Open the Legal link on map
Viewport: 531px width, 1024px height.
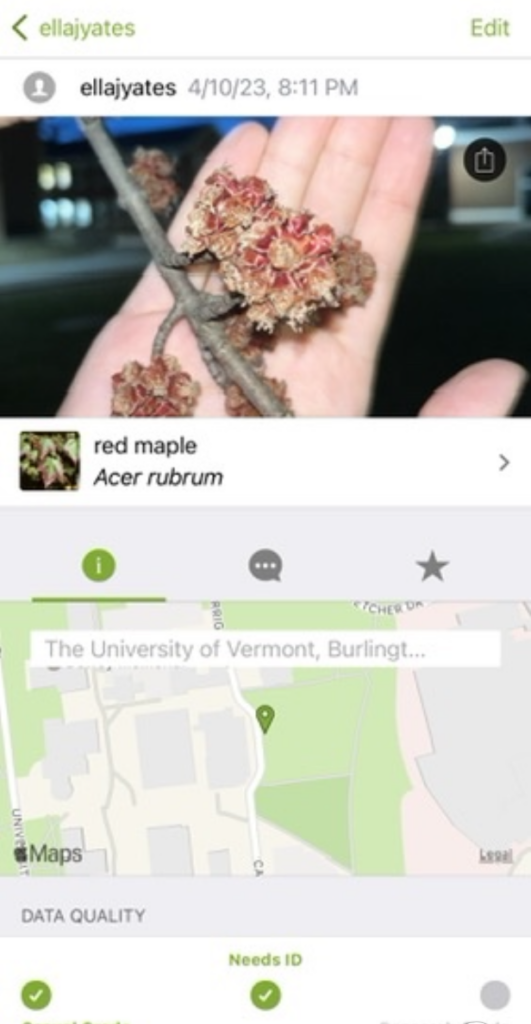[496, 856]
